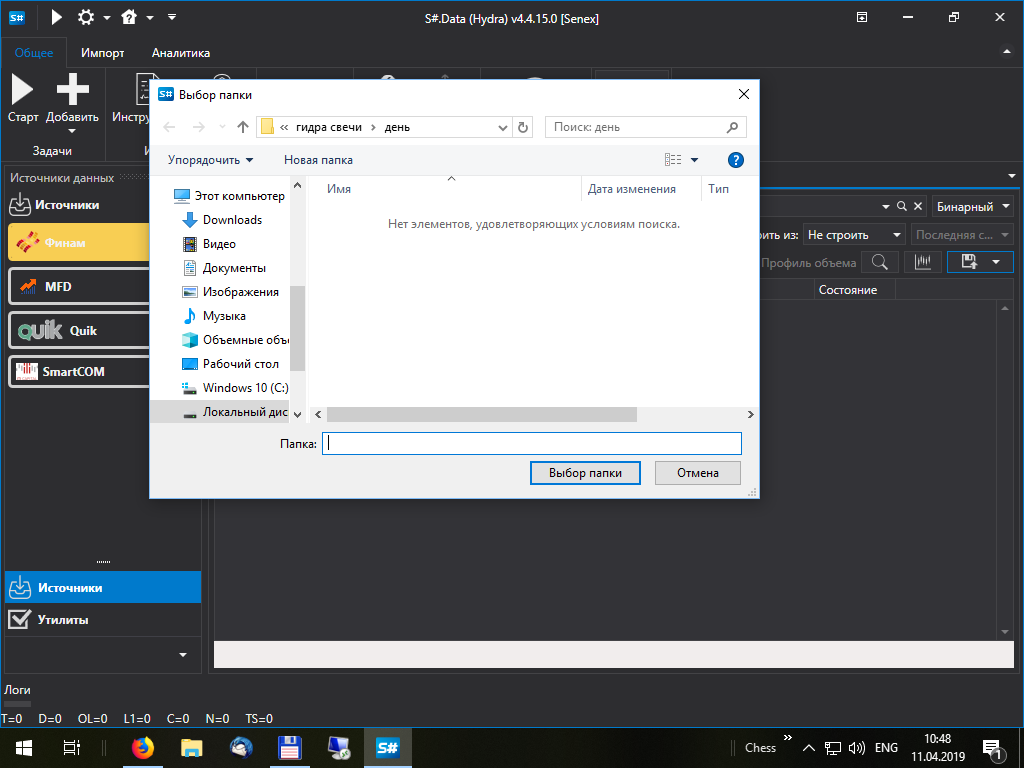
Task: Select the Утилиты navigation tab
Action: [103, 619]
